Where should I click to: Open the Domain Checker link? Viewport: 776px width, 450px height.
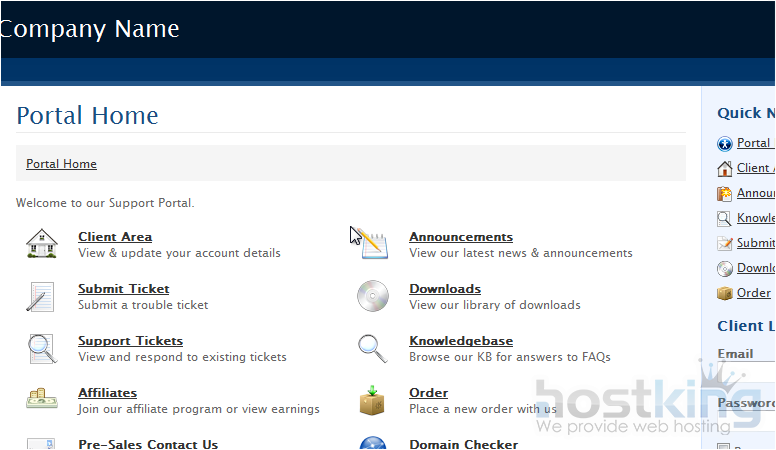pos(463,444)
